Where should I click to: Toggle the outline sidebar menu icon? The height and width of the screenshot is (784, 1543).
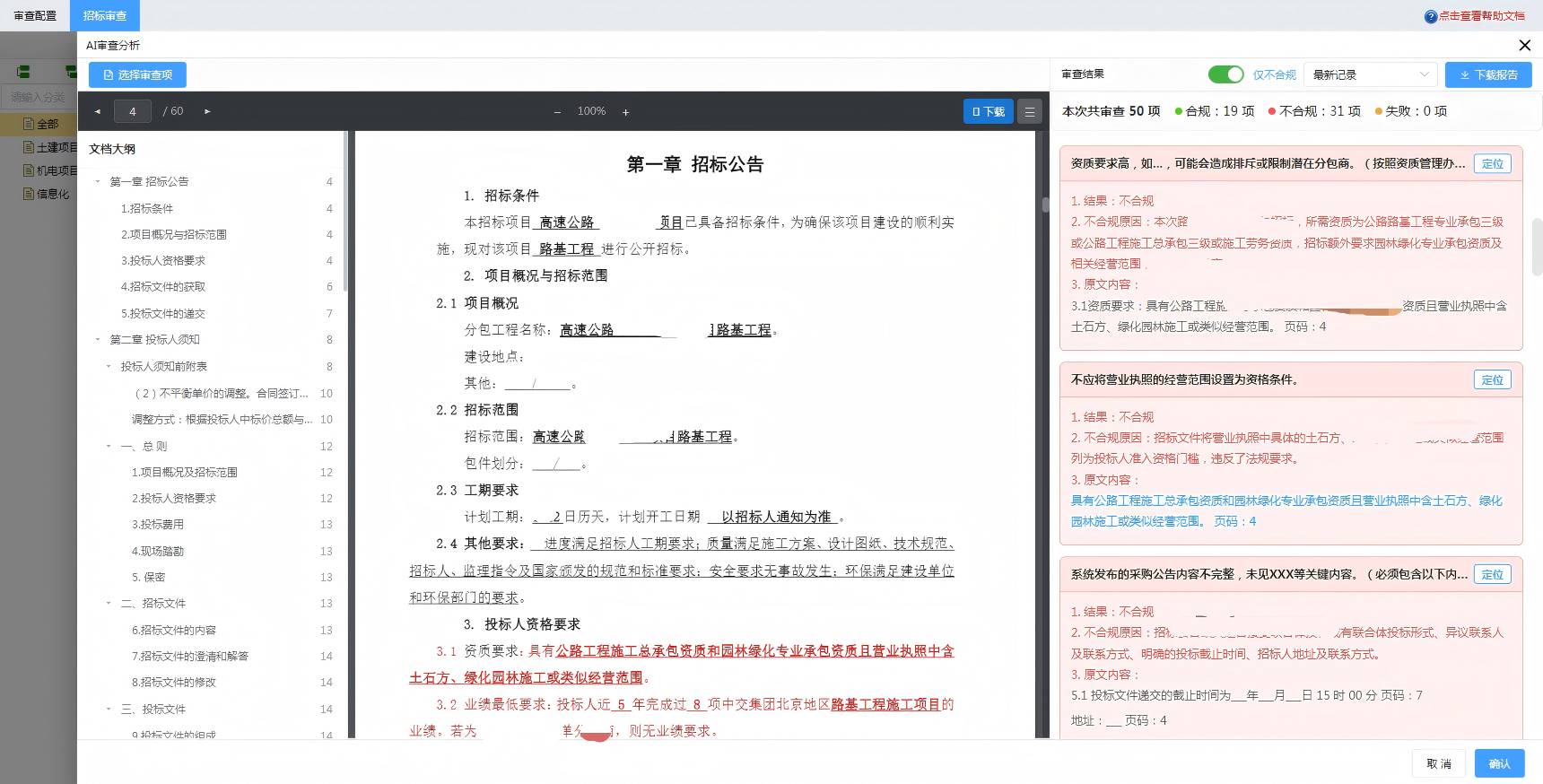(x=1030, y=111)
